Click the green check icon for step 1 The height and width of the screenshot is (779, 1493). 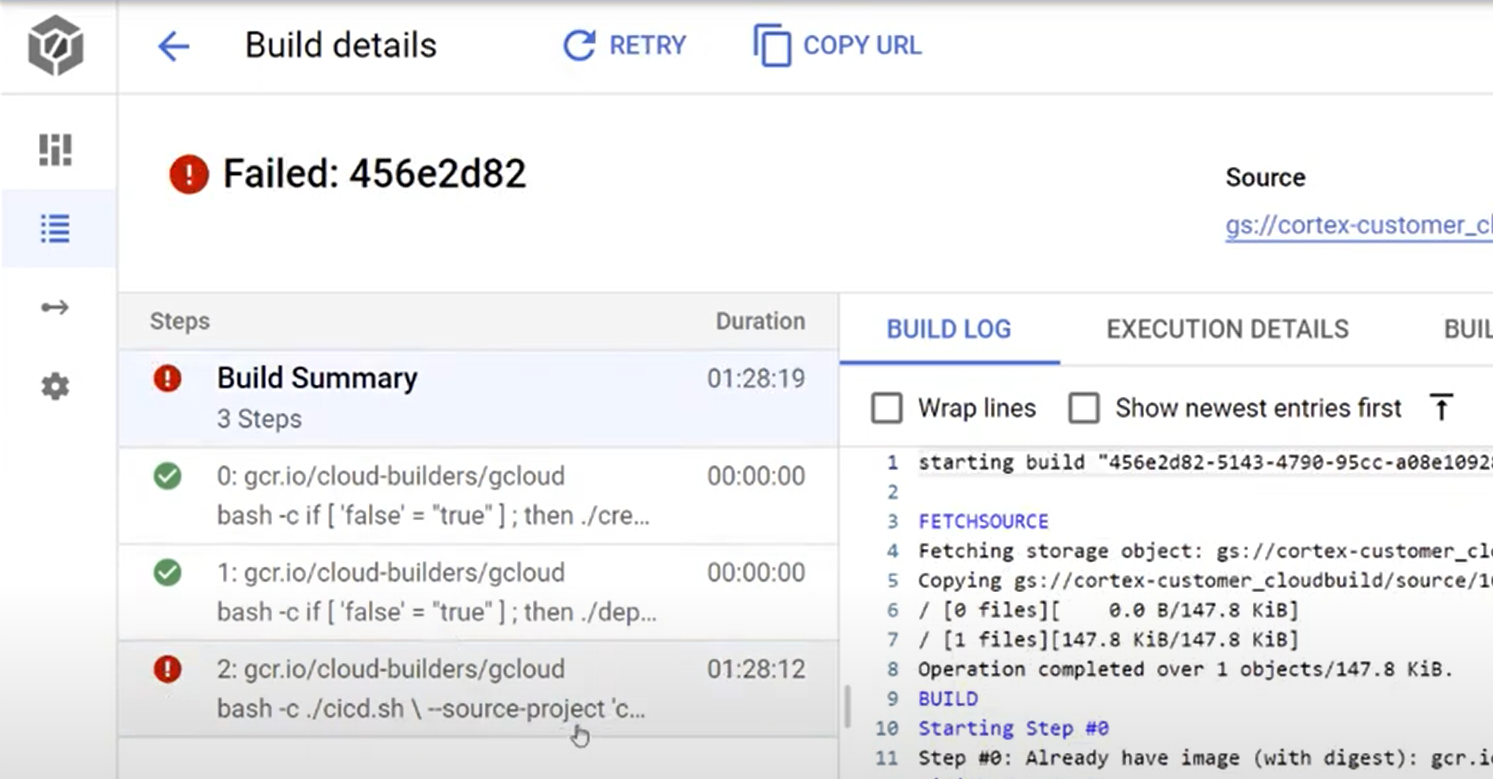click(167, 573)
